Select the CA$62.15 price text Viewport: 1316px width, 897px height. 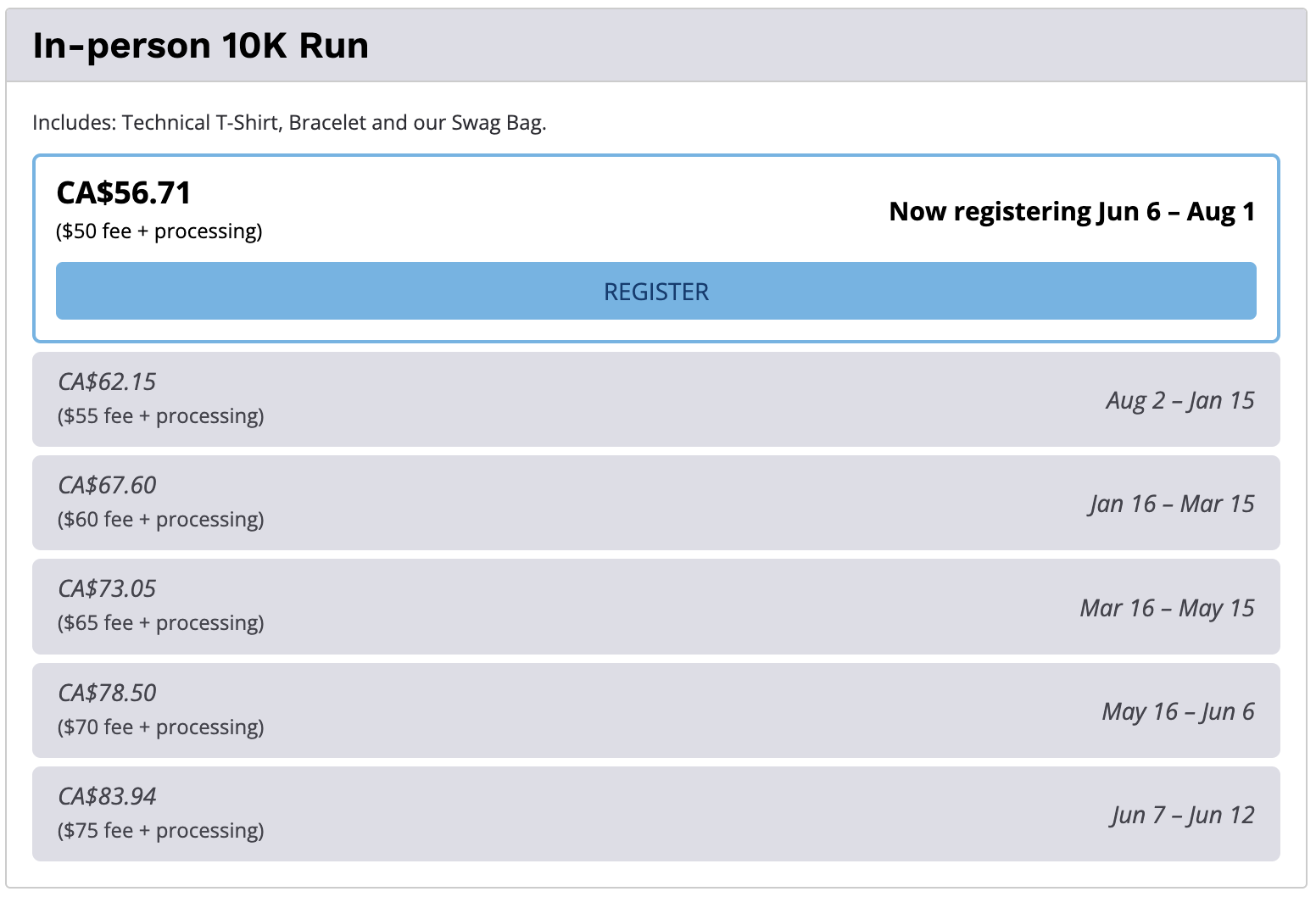pyautogui.click(x=107, y=382)
